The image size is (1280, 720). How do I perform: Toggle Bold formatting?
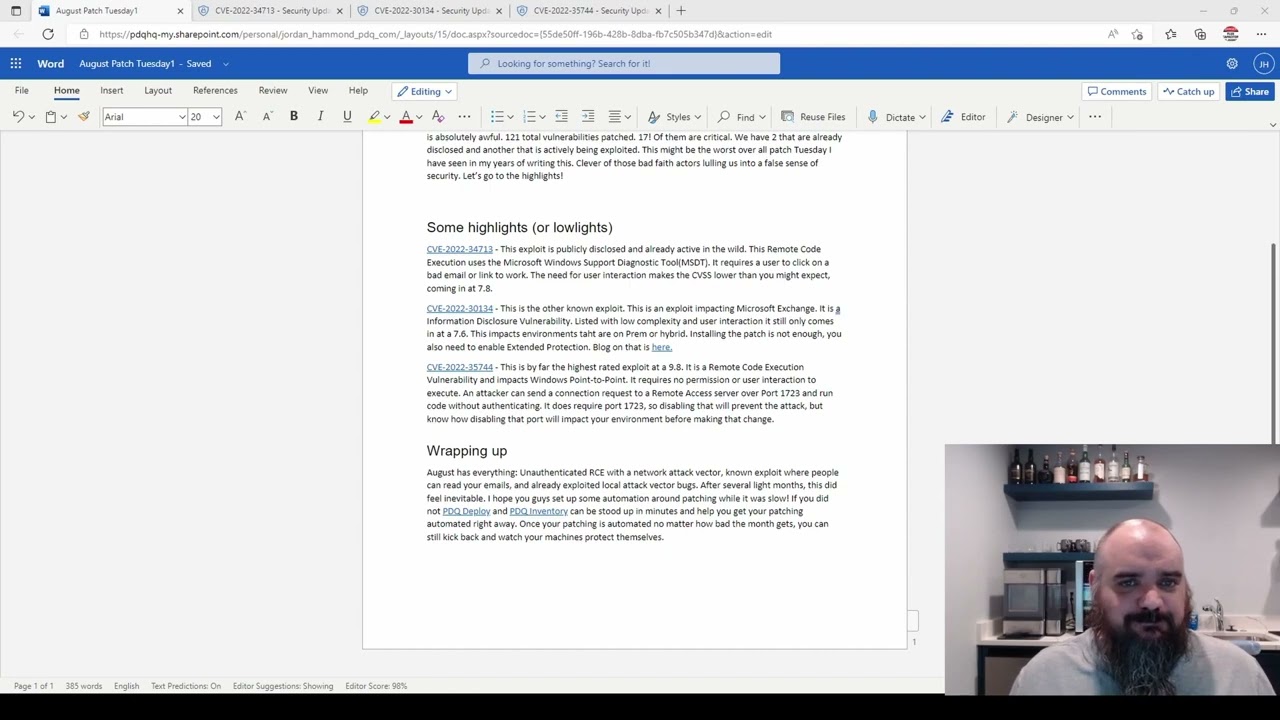point(294,117)
